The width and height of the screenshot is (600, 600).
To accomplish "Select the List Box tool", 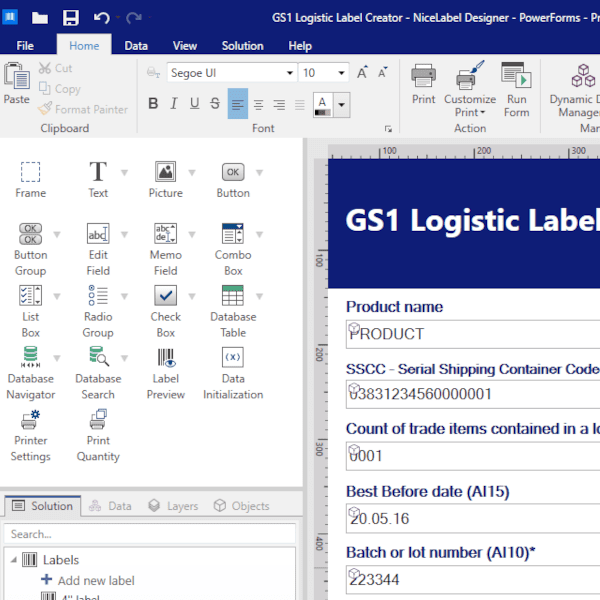I will [x=30, y=311].
